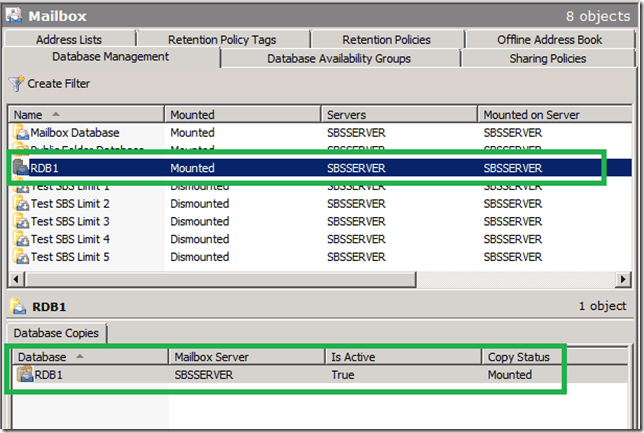Screen dimensions: 644x433
Task: Click the Mailbox Database icon
Action: (22, 132)
